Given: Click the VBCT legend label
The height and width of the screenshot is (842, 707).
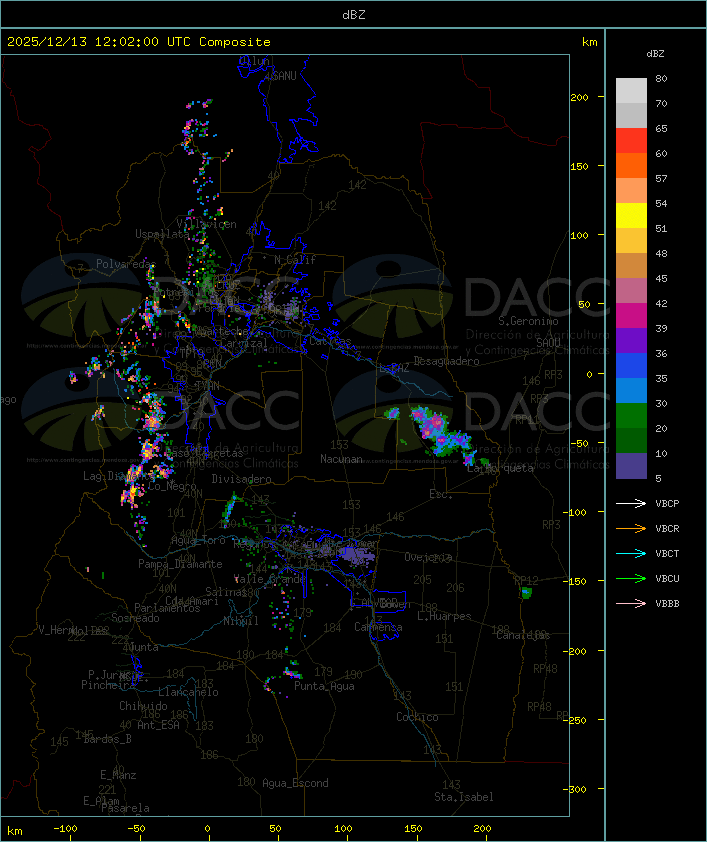Looking at the screenshot, I should [x=667, y=554].
